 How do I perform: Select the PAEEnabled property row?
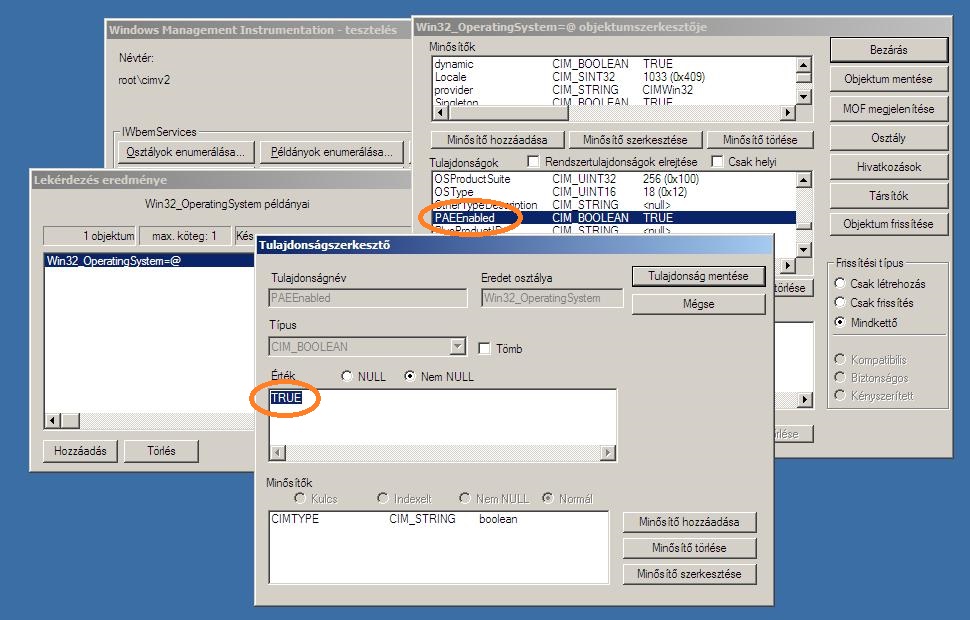pos(614,218)
